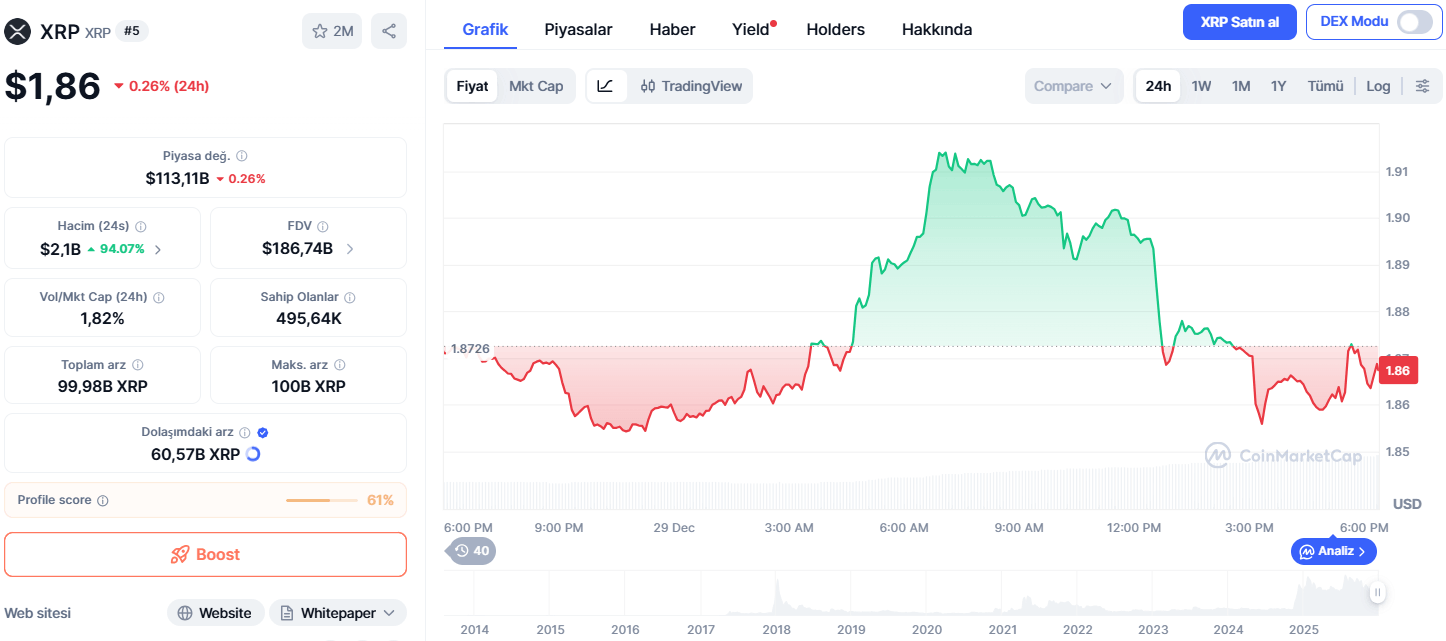Click the $113,11B market cap value
Viewport: 1446px width, 641px height.
[x=177, y=178]
